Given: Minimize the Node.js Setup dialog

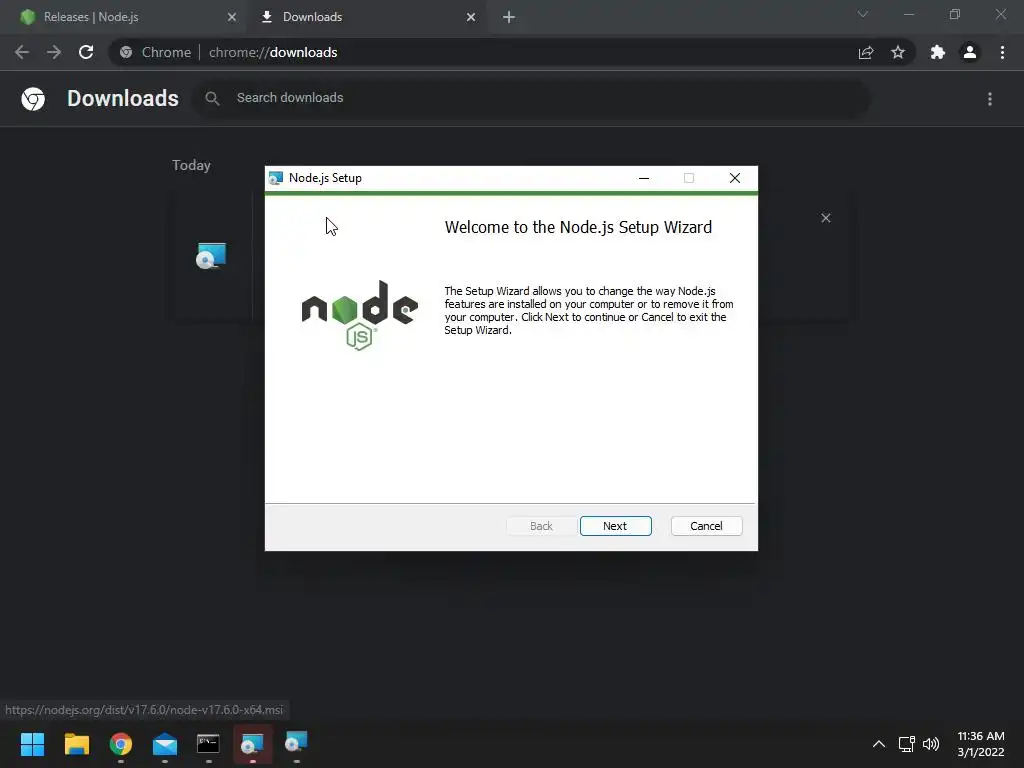Looking at the screenshot, I should pos(644,178).
